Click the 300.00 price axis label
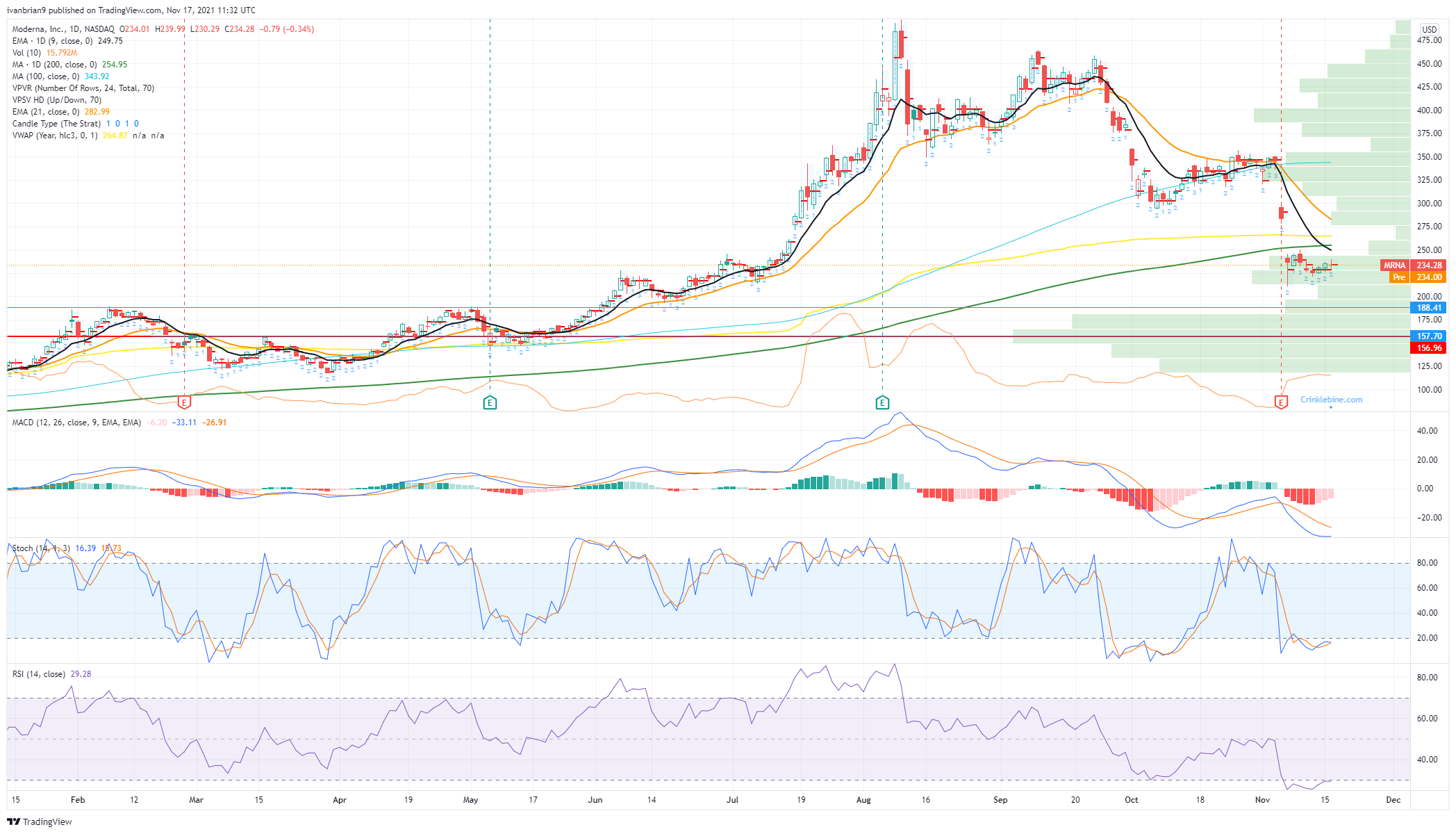This screenshot has width=1456, height=834. point(1429,204)
